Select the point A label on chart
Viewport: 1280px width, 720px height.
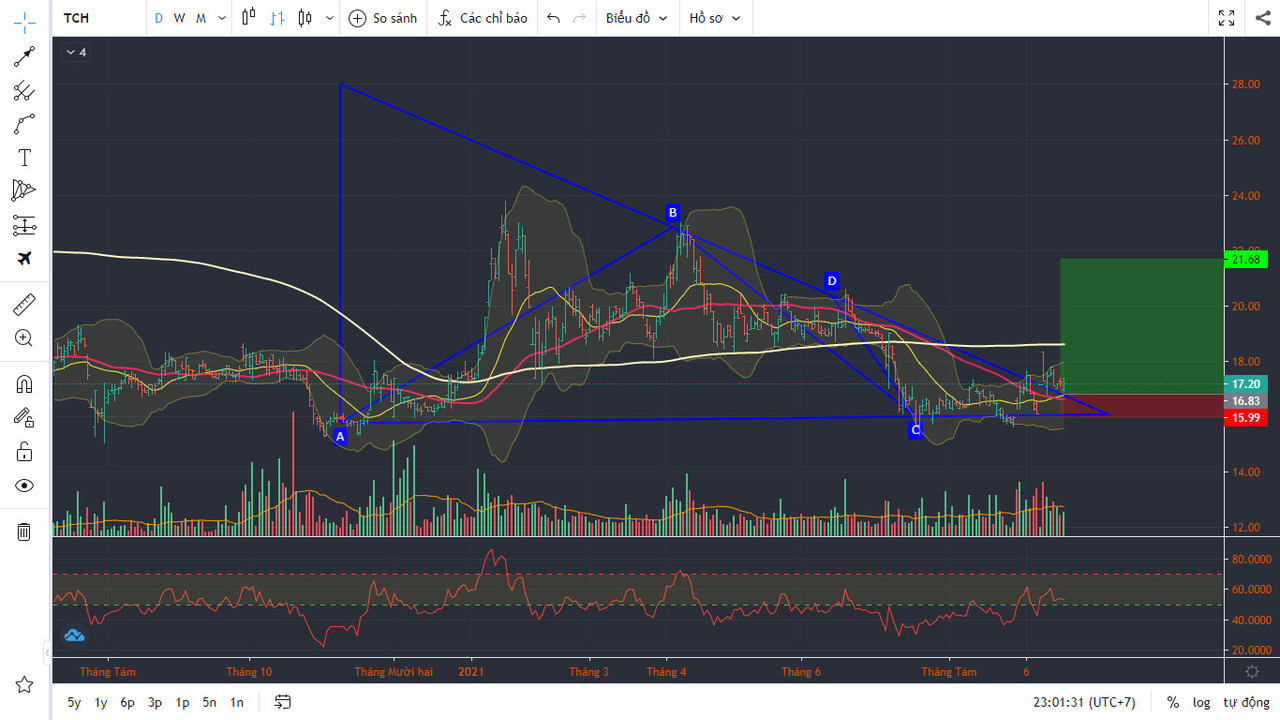pos(340,436)
